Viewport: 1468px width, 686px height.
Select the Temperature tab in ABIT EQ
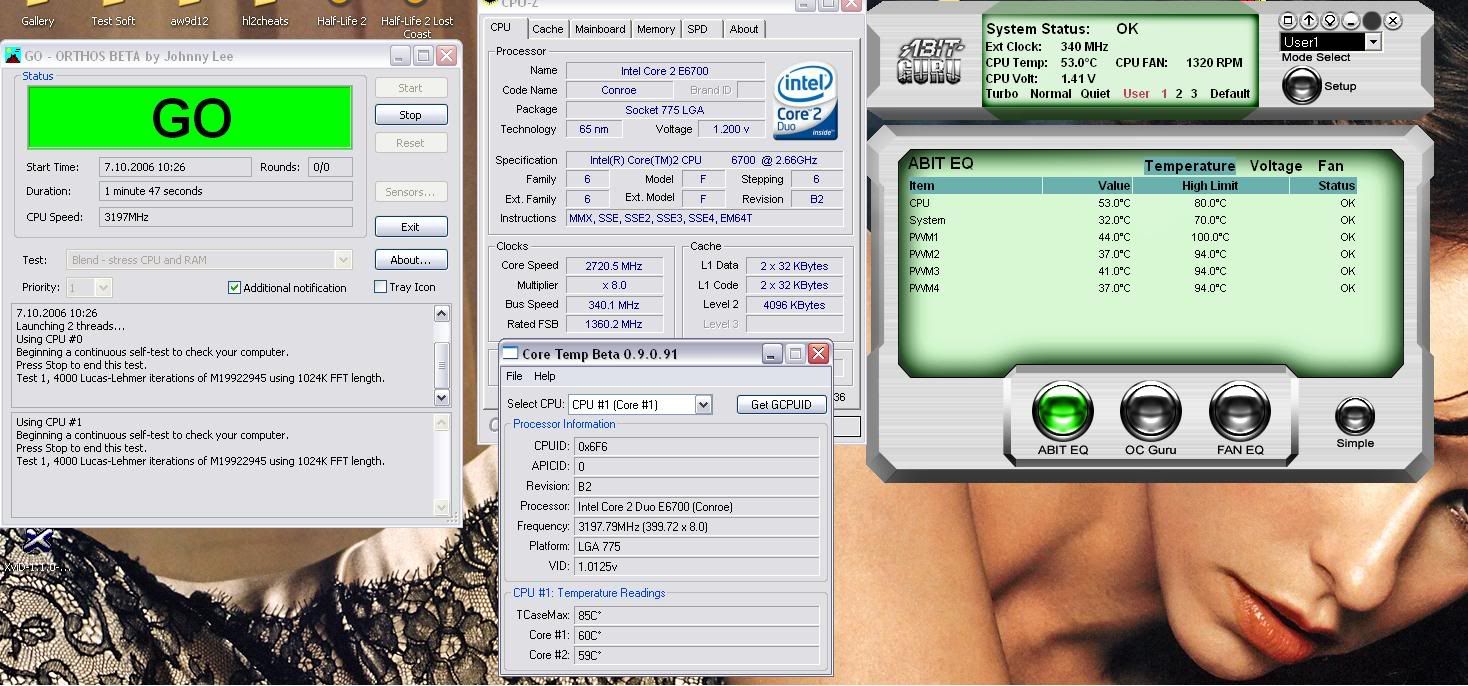tap(1189, 166)
